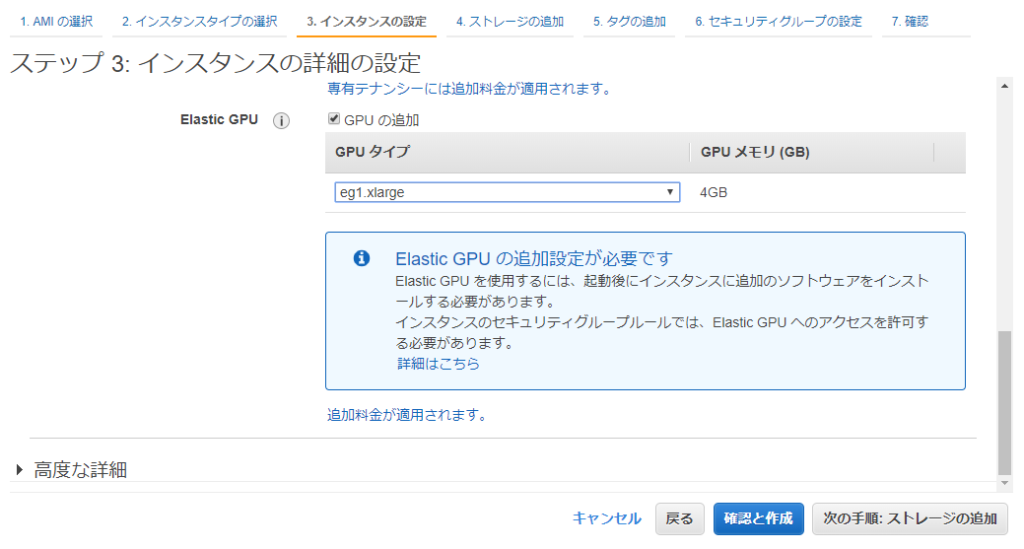Go to 1. AMI の選択 tab
Viewport: 1024px width, 549px height.
[x=56, y=22]
